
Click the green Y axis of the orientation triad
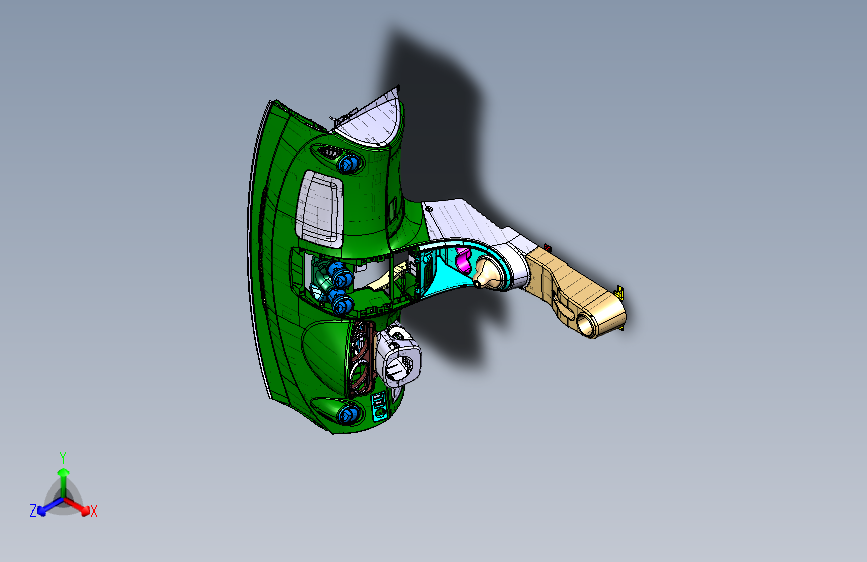[63, 480]
